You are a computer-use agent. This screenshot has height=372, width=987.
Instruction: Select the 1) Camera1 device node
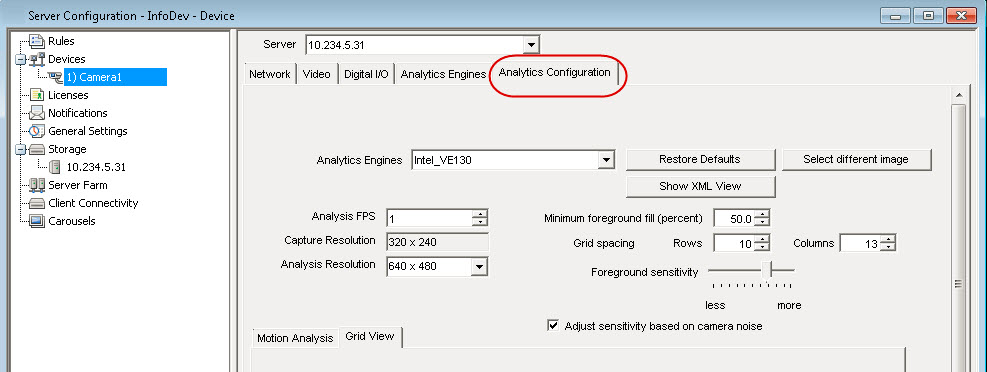click(115, 77)
